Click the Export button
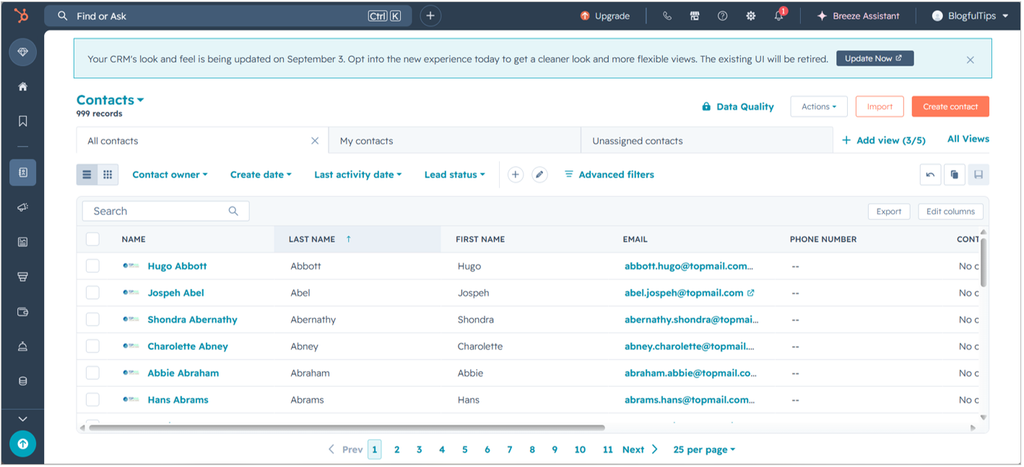1024x467 pixels. pos(889,211)
